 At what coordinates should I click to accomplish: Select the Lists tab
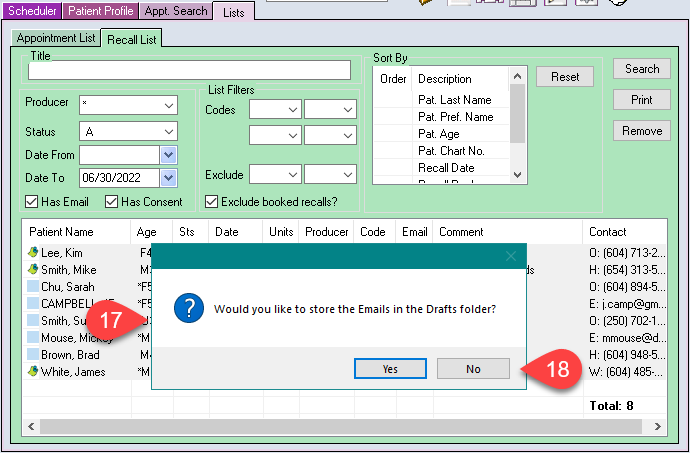pos(234,12)
